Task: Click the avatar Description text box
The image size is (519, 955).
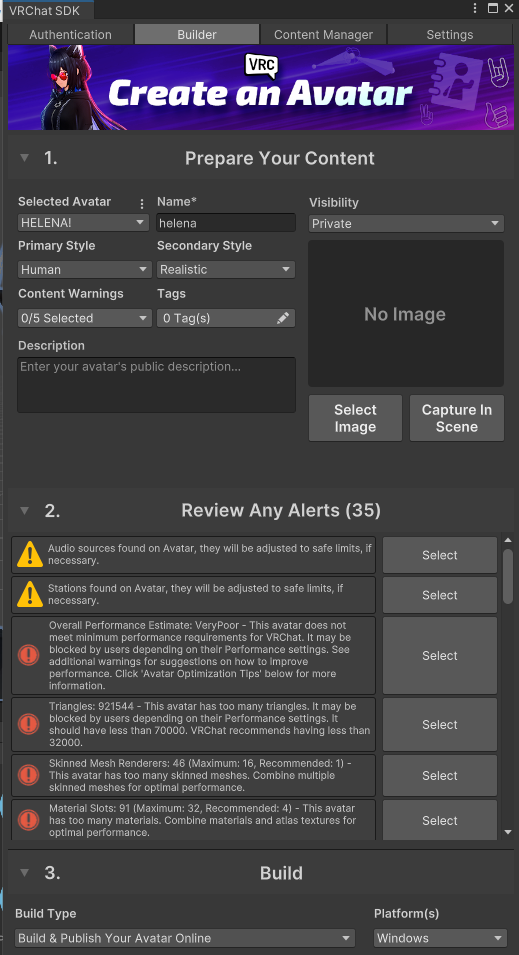Action: (x=157, y=385)
